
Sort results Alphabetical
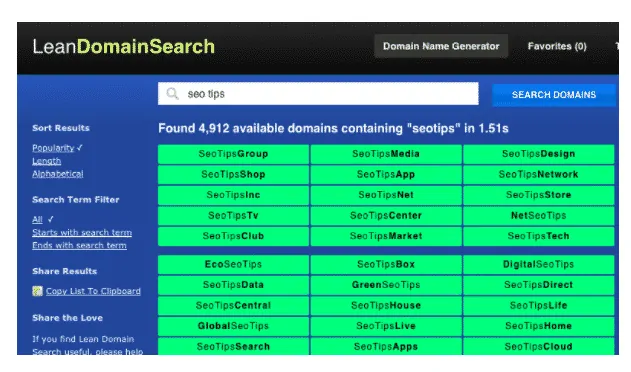click(x=58, y=174)
